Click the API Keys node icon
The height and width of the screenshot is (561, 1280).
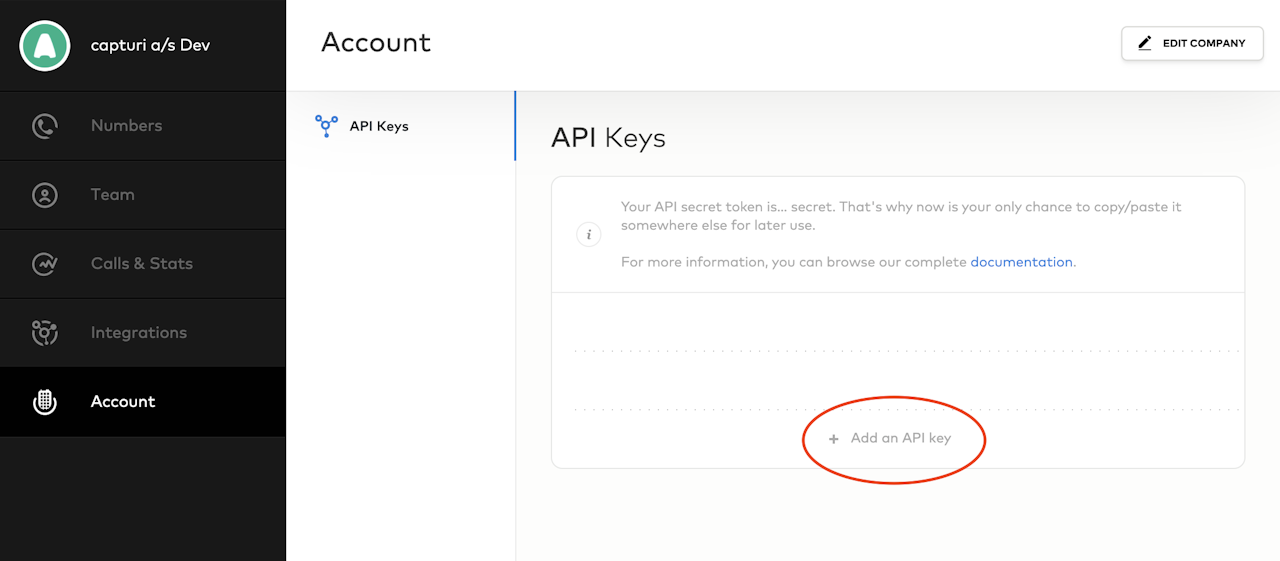pyautogui.click(x=326, y=126)
